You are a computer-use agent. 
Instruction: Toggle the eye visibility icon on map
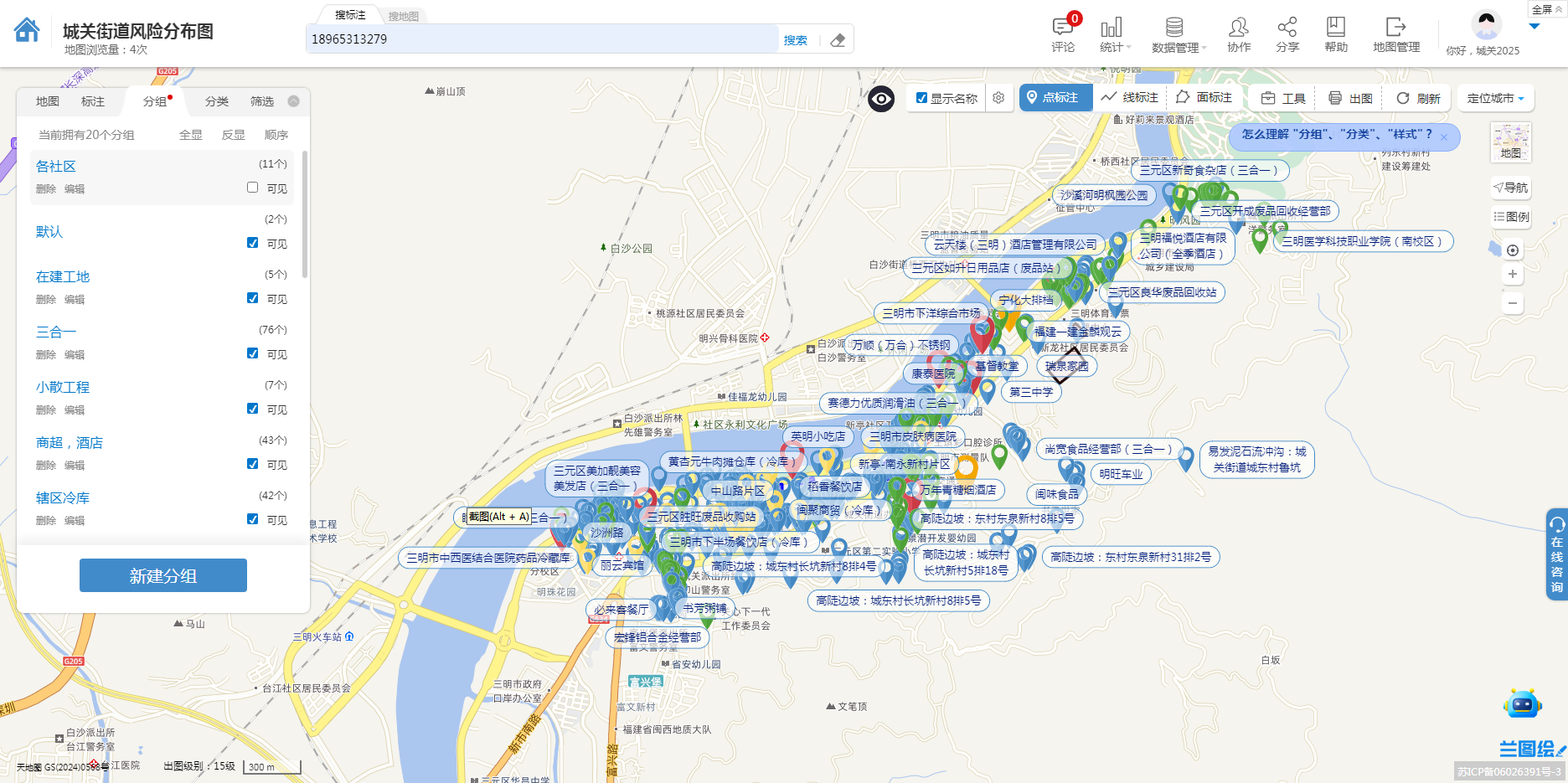tap(881, 99)
